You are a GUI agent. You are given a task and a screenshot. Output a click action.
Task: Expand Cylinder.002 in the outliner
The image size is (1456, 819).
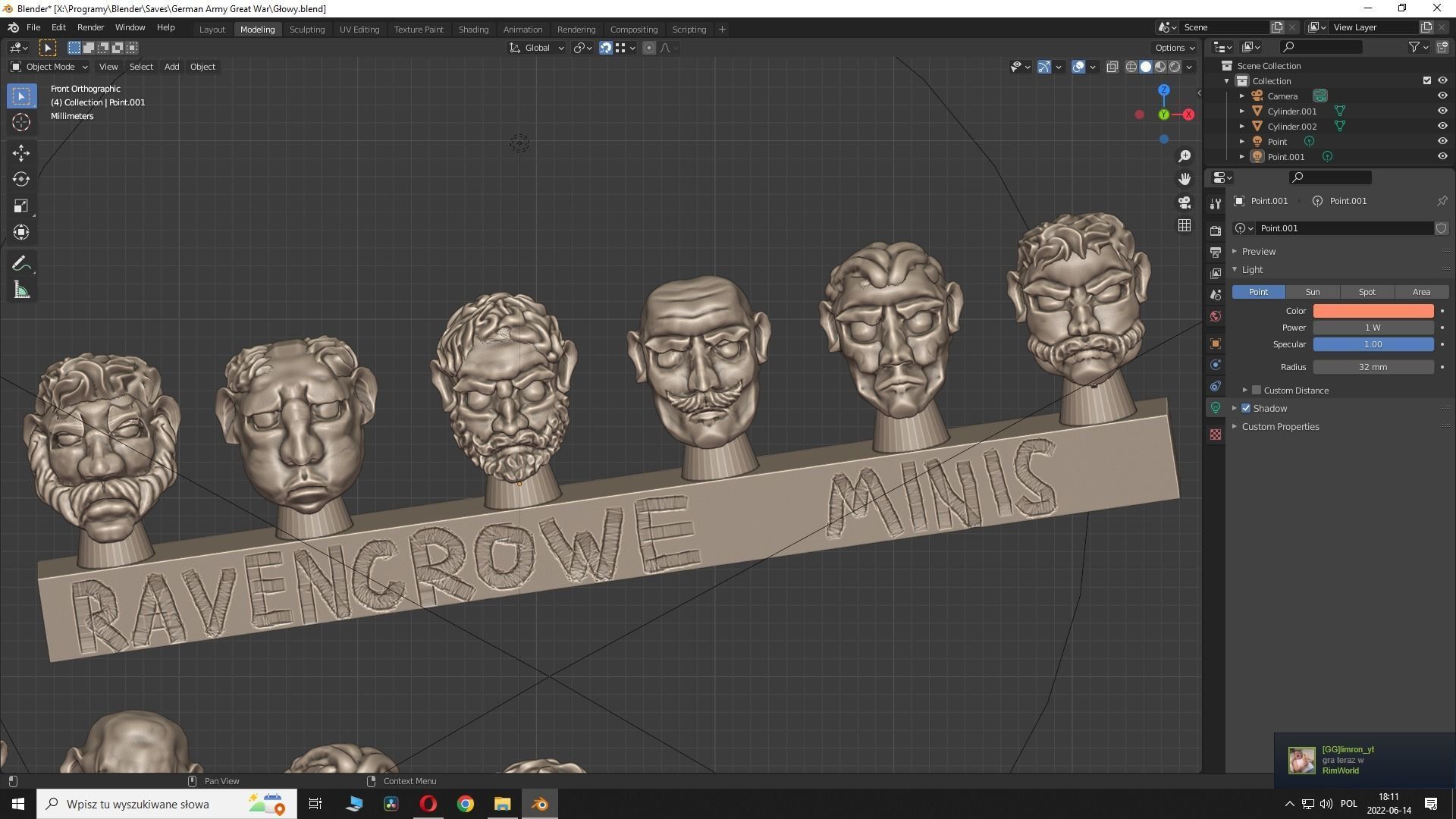click(x=1242, y=127)
